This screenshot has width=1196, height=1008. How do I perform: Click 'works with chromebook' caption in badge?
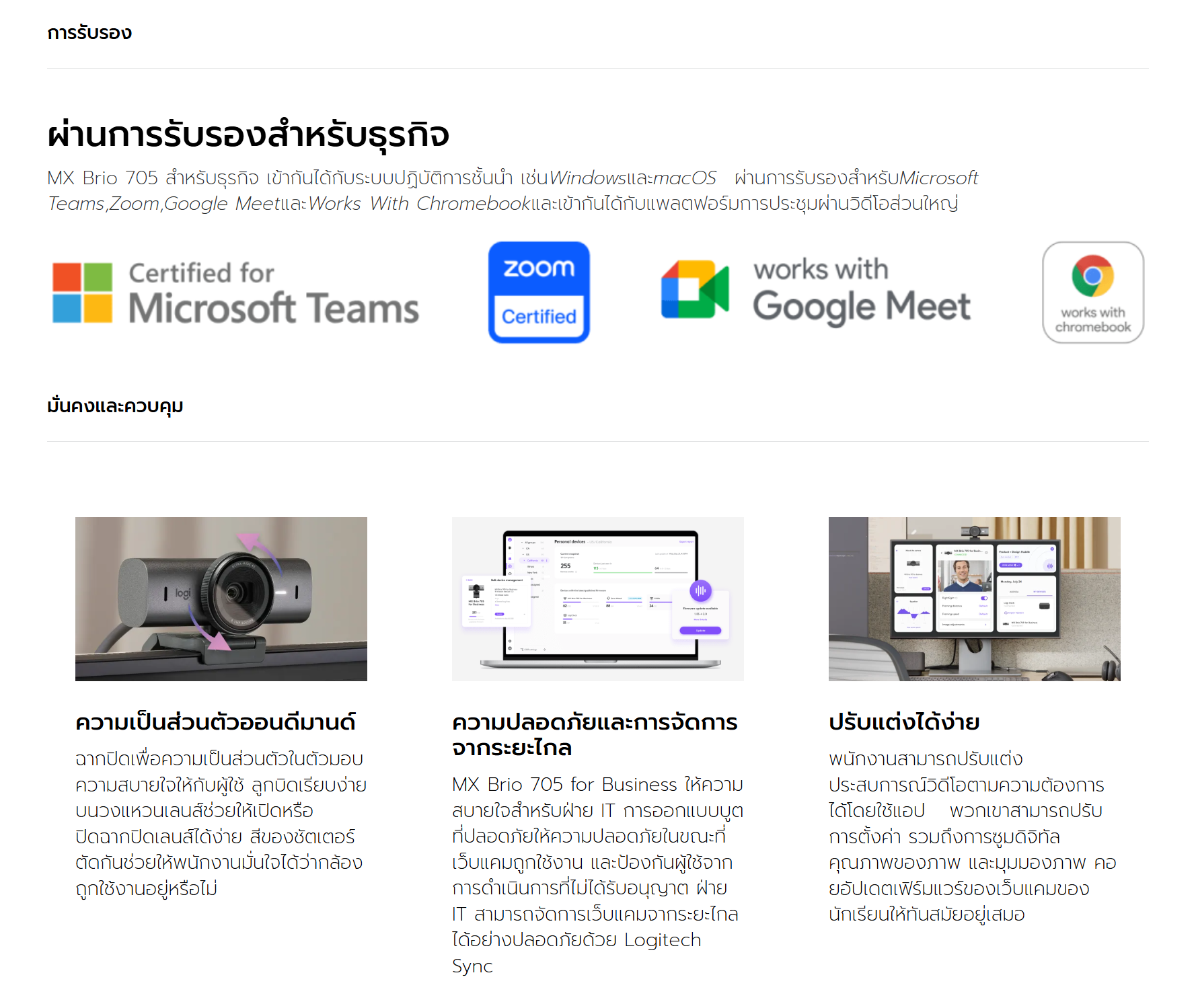point(1092,320)
